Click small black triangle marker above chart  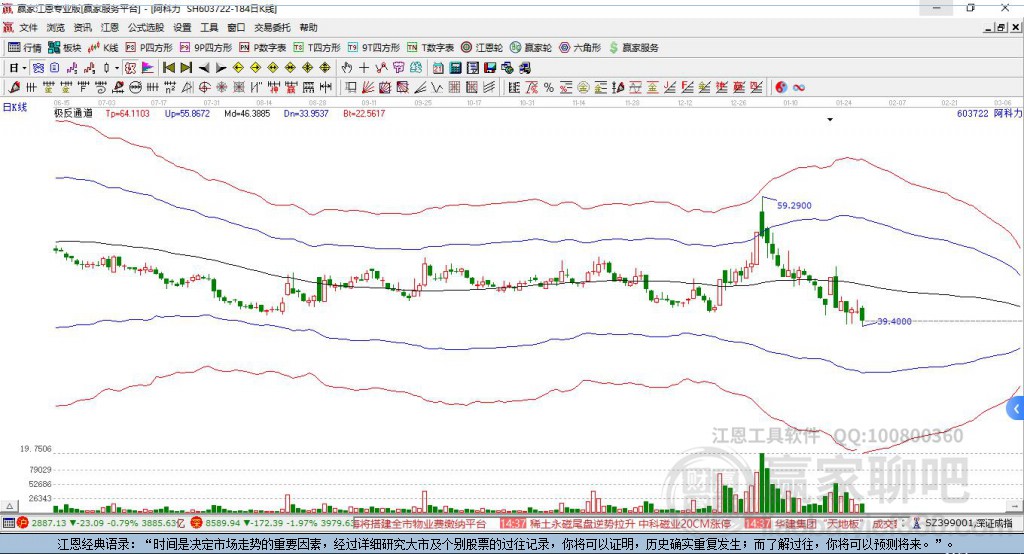click(830, 120)
